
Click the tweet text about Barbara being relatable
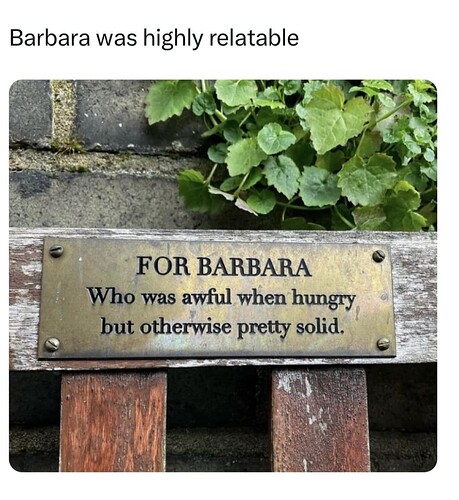tap(154, 38)
